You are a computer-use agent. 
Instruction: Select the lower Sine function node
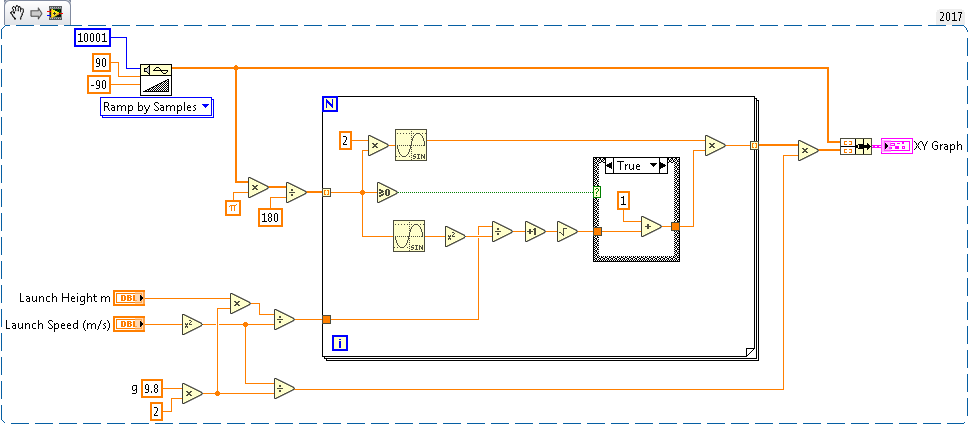point(409,236)
